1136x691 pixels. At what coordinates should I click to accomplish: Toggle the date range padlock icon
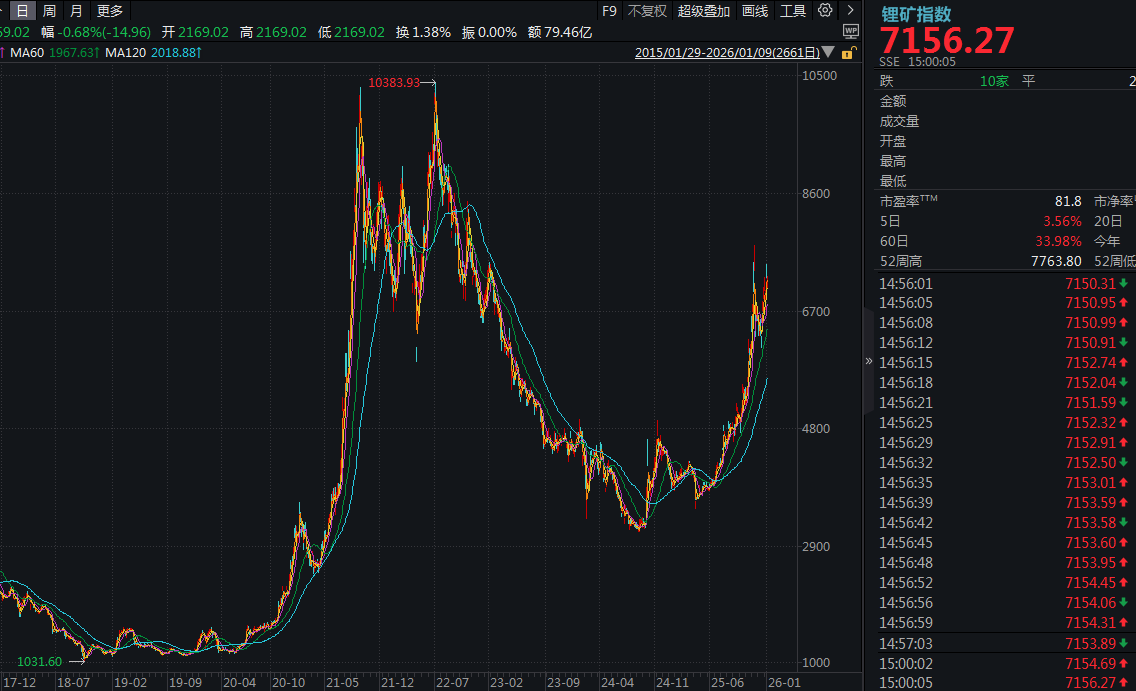click(848, 53)
